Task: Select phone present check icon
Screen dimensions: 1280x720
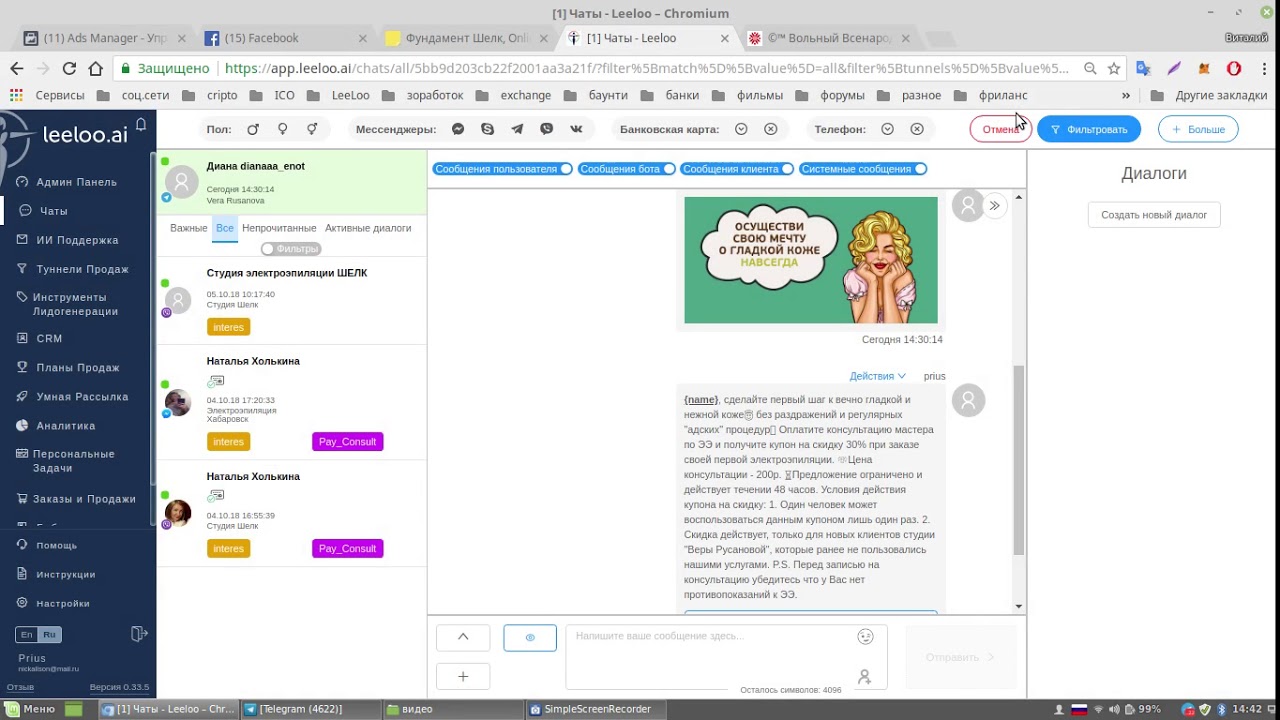Action: click(887, 129)
